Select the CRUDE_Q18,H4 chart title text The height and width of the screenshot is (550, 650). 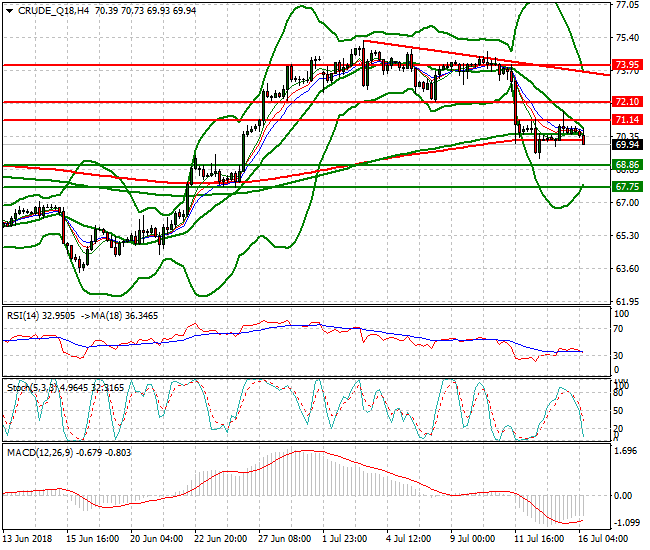[53, 11]
